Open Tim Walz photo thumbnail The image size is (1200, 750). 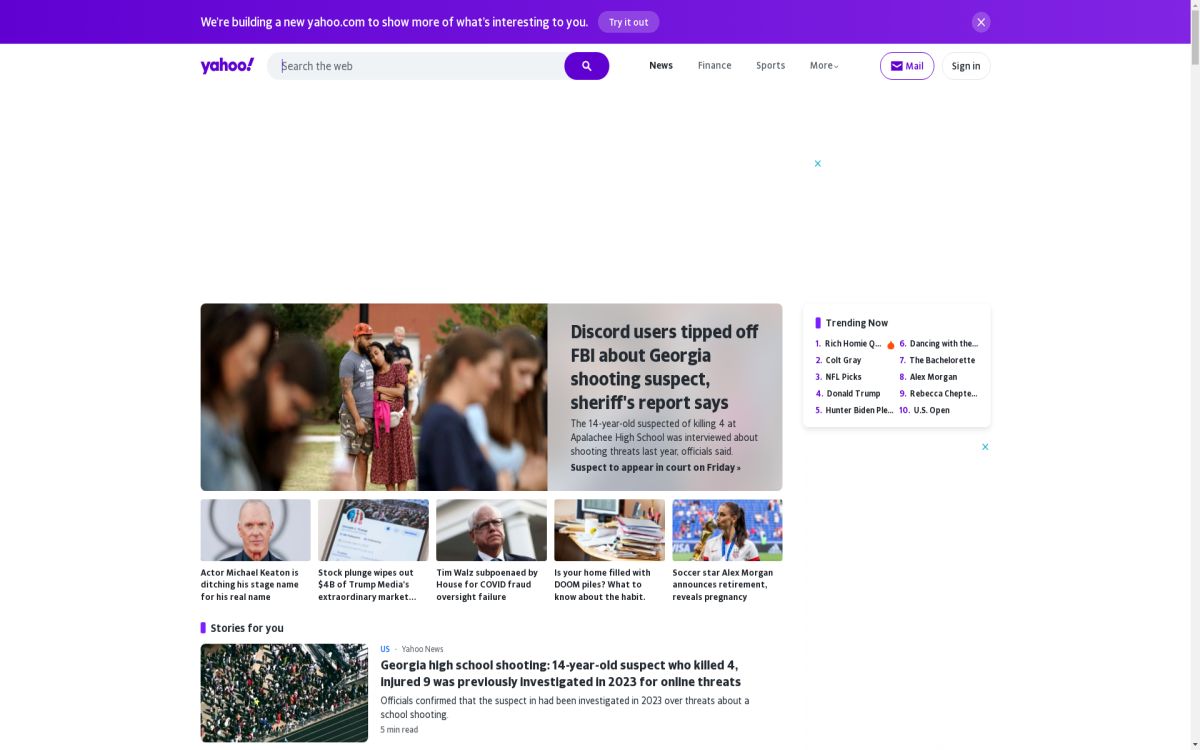[491, 530]
